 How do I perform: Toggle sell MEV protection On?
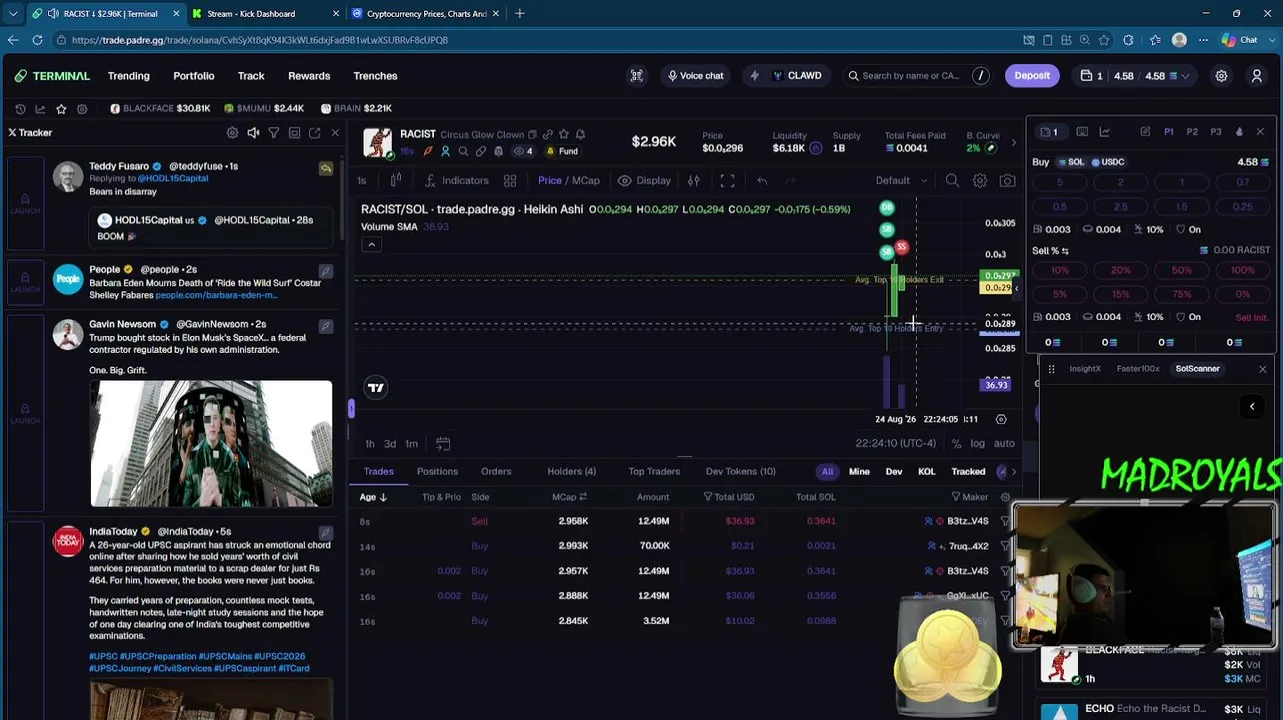coord(1188,317)
